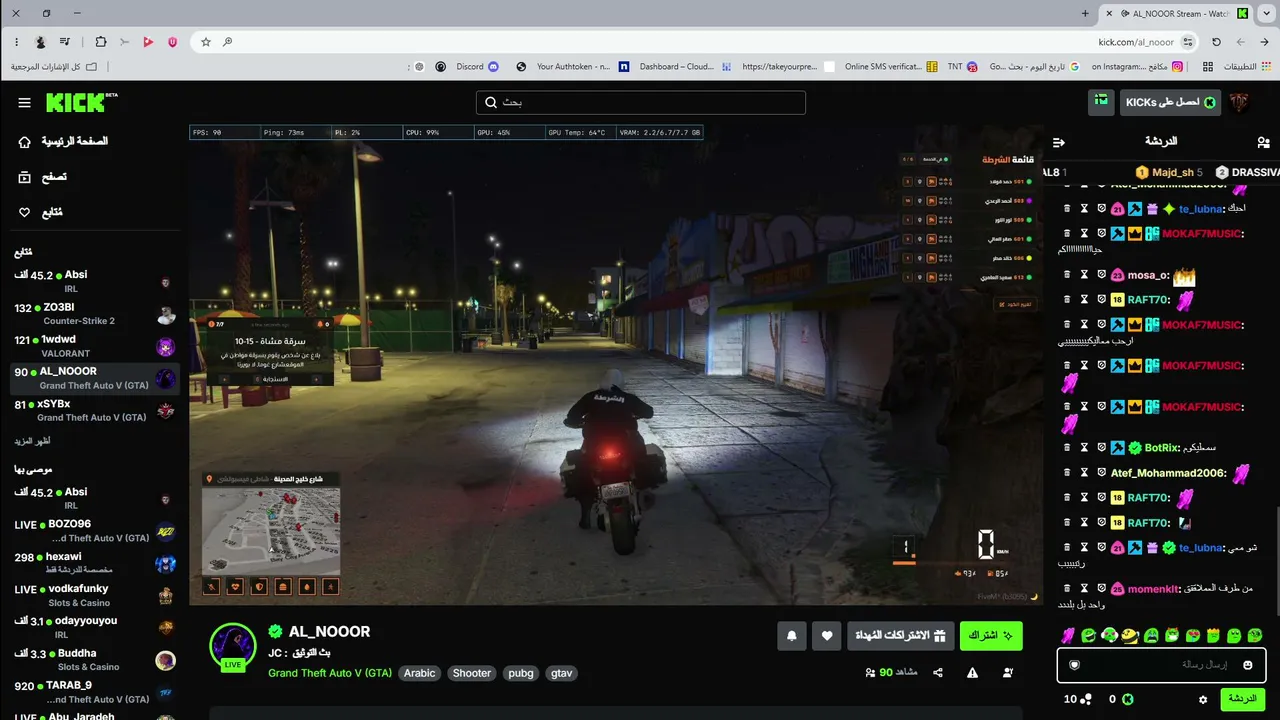
Task: Open the Kick sidebar hamburger menu
Action: point(25,103)
